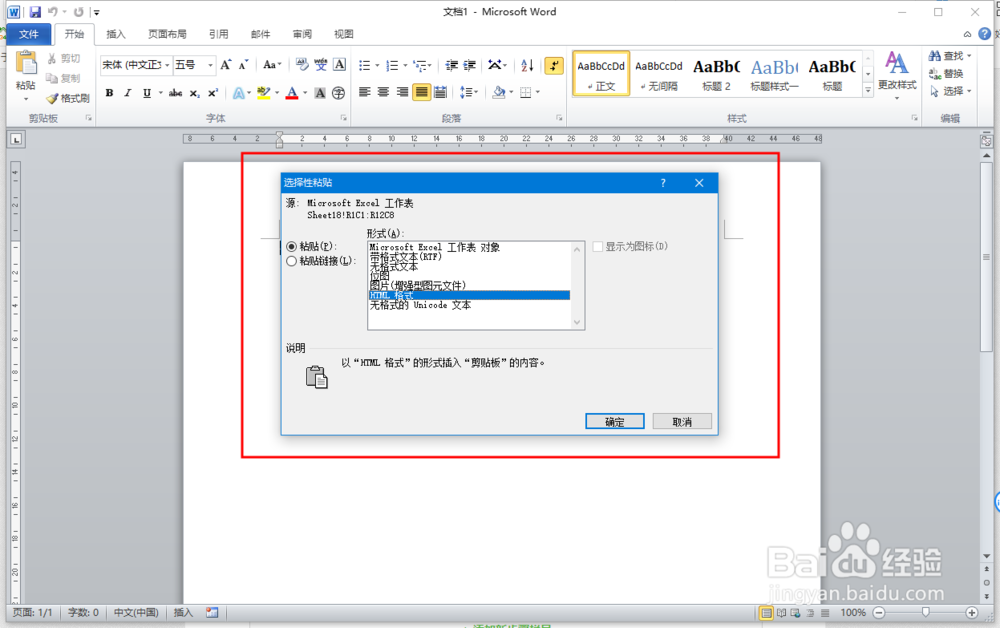Apply the 标题 2 heading style
Screen dimensions: 1000x628
(716, 74)
